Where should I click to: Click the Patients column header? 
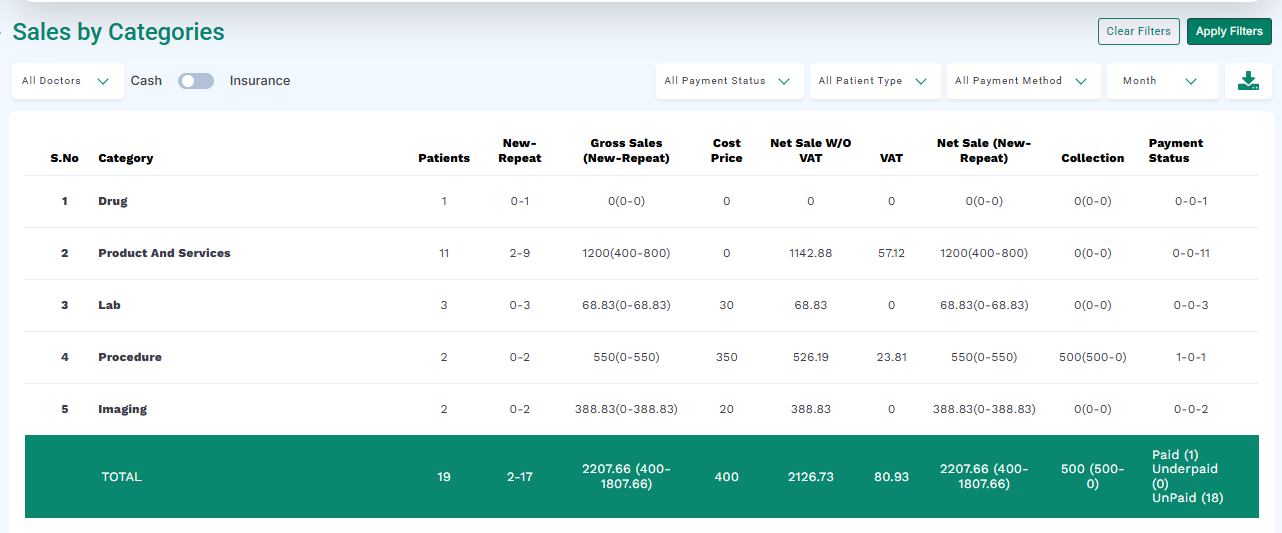[444, 158]
